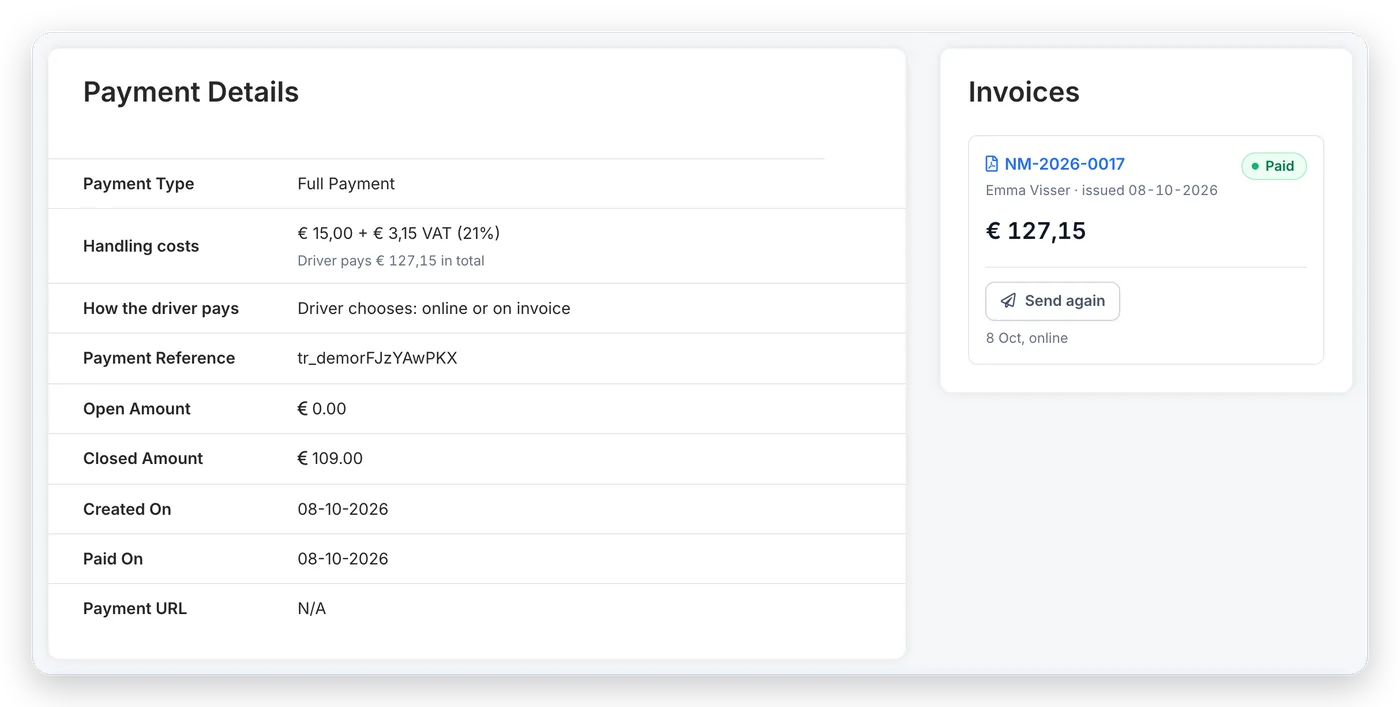Click the Open Amount label
Screen dimensions: 1400x707
137,408
